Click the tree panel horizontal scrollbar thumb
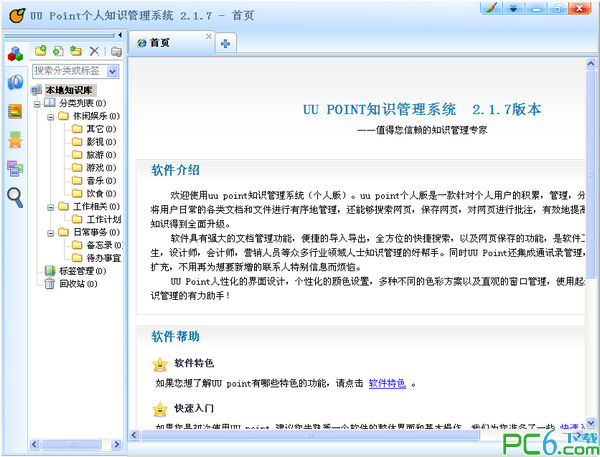The height and width of the screenshot is (457, 600). click(x=72, y=444)
